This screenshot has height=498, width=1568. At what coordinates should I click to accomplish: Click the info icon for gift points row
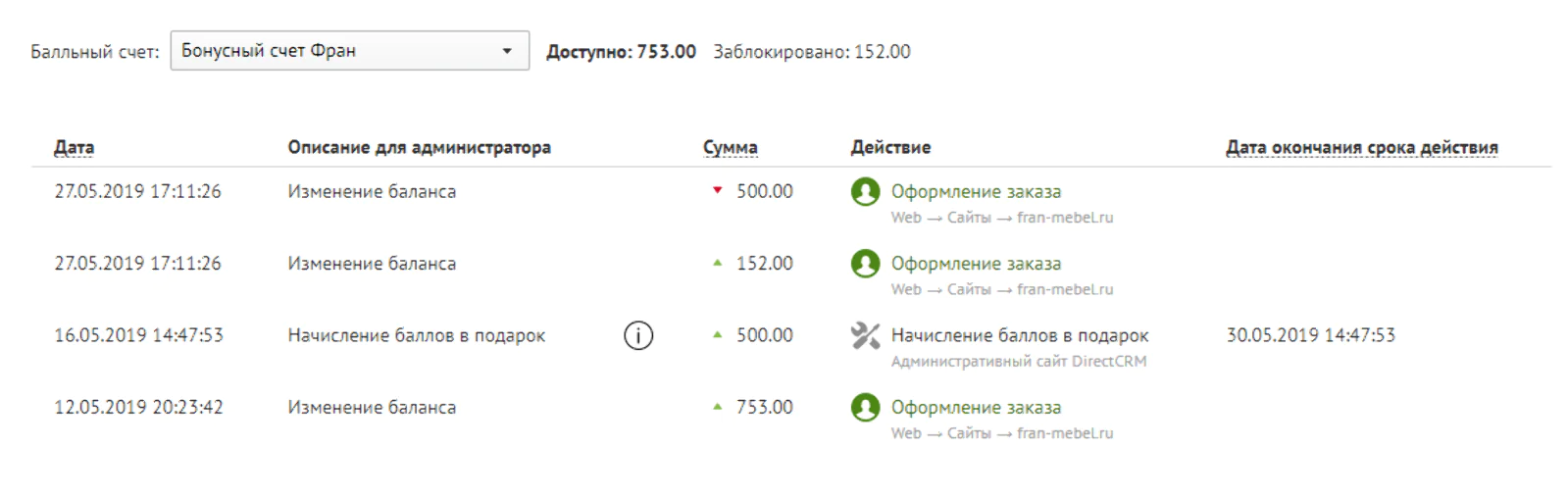[x=638, y=336]
